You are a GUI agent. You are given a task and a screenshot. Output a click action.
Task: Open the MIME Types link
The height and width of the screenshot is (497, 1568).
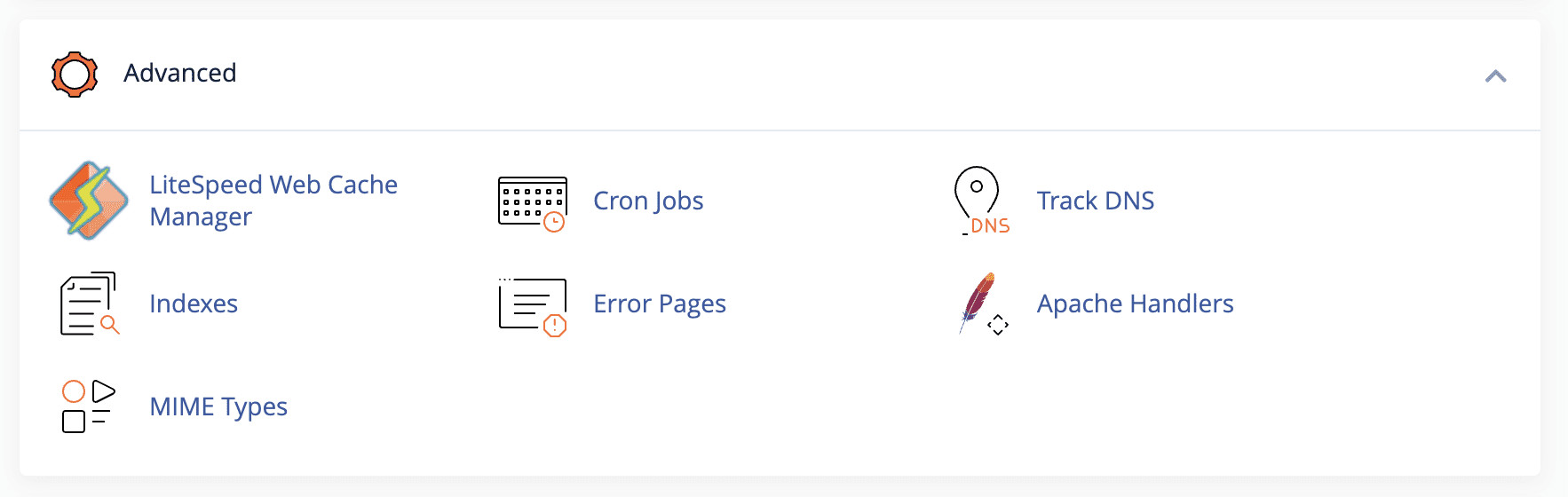point(218,407)
